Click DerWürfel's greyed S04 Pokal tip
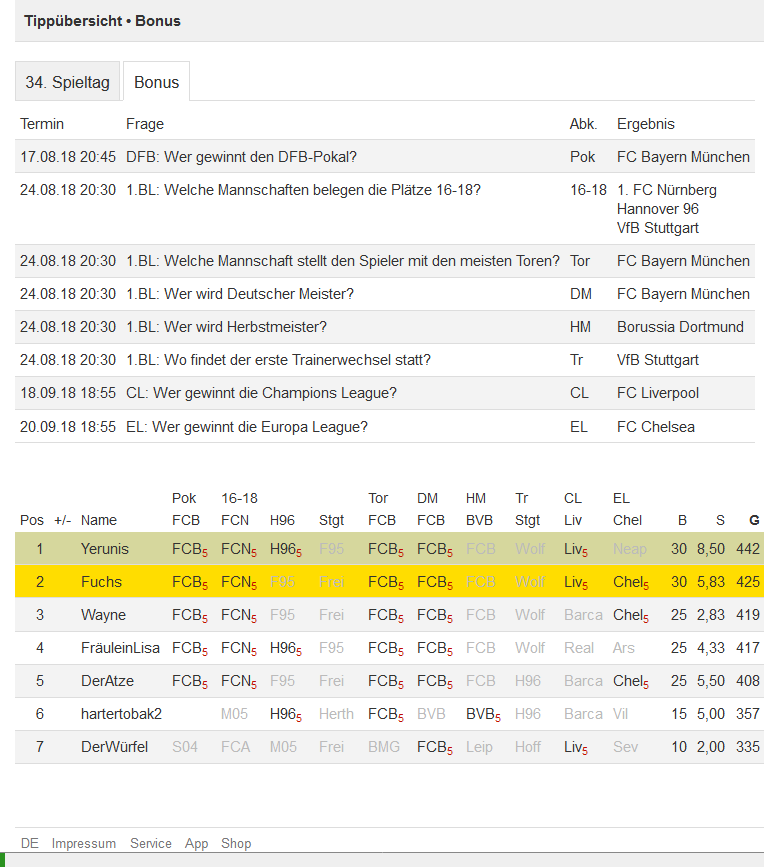The image size is (764, 867). coord(185,747)
